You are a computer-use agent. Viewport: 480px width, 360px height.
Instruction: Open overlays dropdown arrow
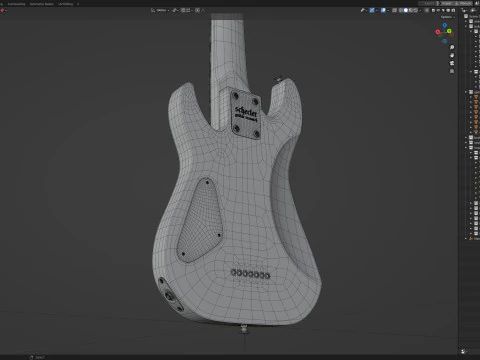click(388, 10)
